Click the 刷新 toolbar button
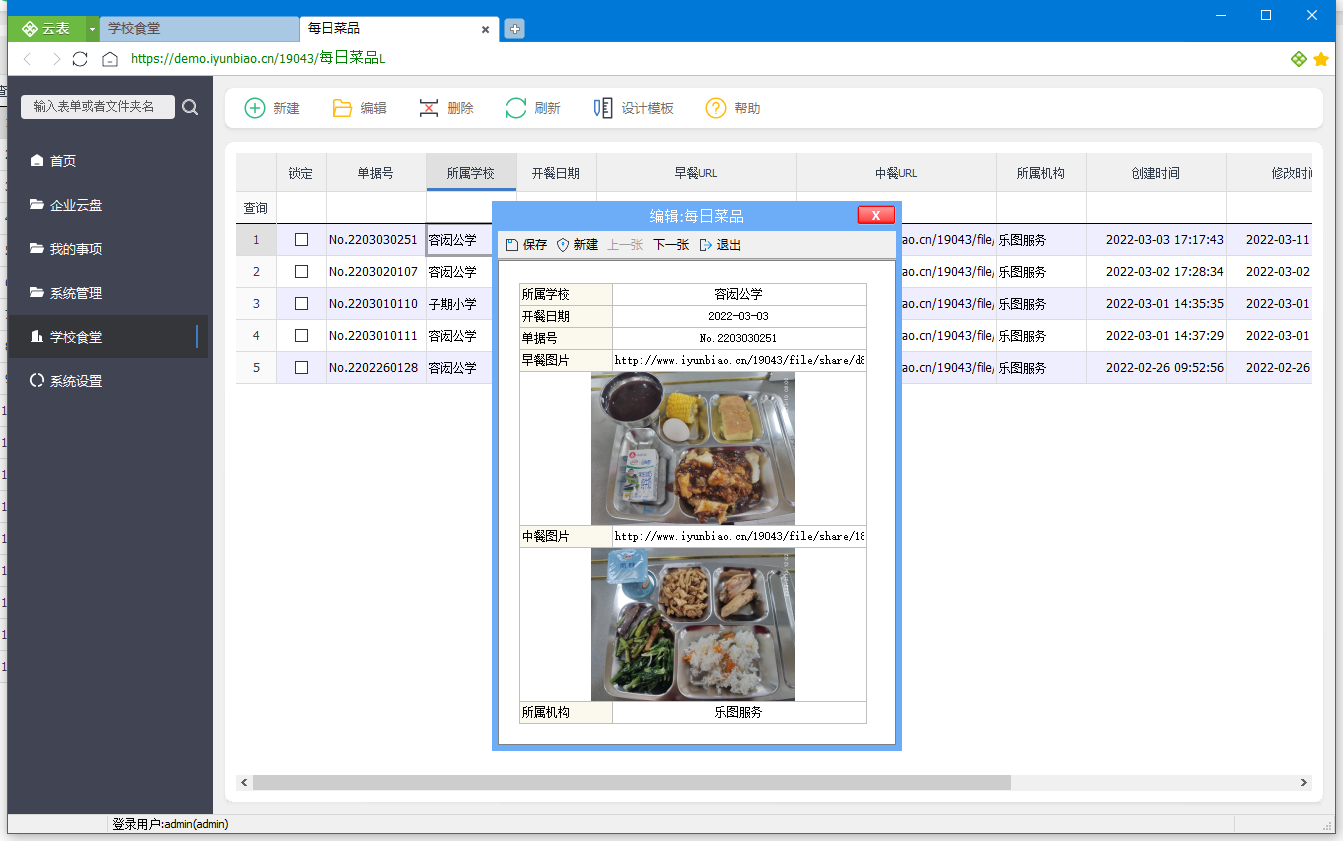Image resolution: width=1343 pixels, height=841 pixels. (x=533, y=108)
